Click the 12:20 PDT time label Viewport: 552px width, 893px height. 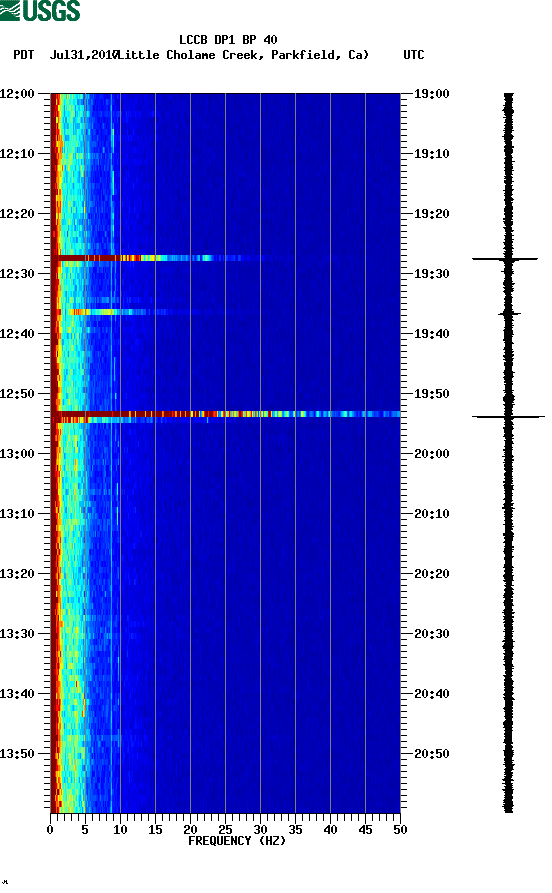point(17,214)
